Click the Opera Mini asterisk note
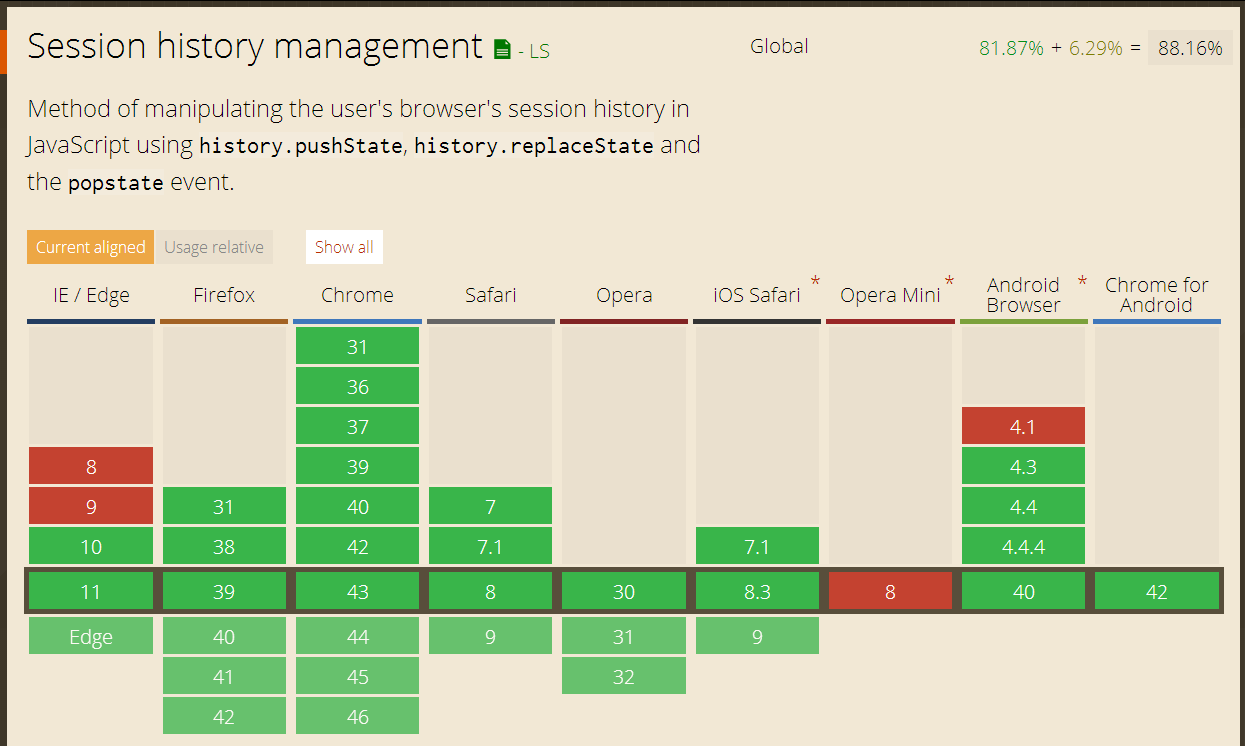Viewport: 1245px width, 746px height. pos(949,282)
